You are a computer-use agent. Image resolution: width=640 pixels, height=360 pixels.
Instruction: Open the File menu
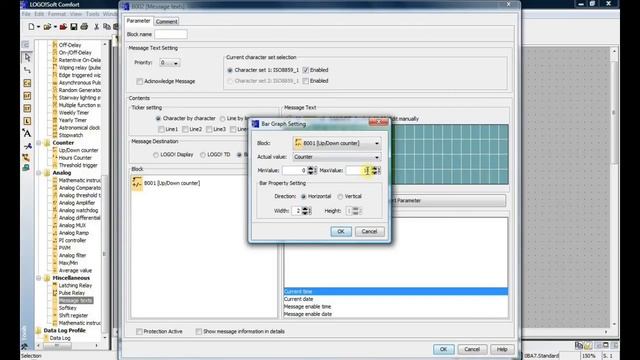point(26,14)
